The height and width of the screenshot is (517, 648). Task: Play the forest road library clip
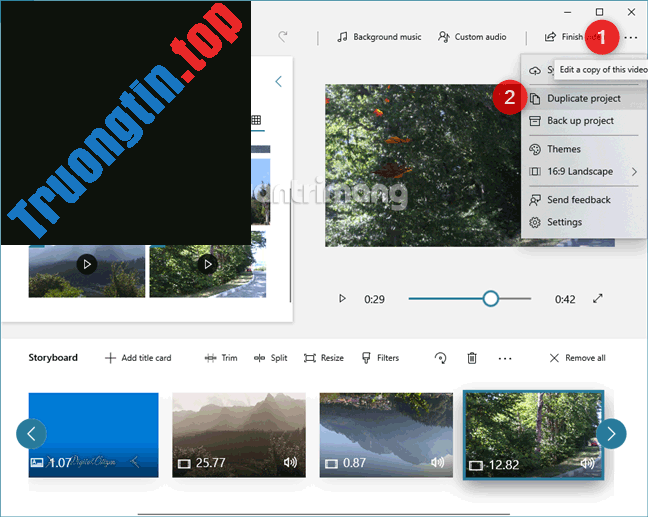click(x=208, y=264)
